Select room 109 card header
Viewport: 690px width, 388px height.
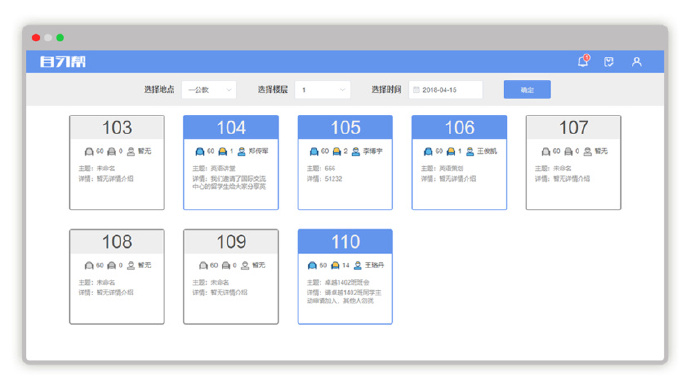231,242
